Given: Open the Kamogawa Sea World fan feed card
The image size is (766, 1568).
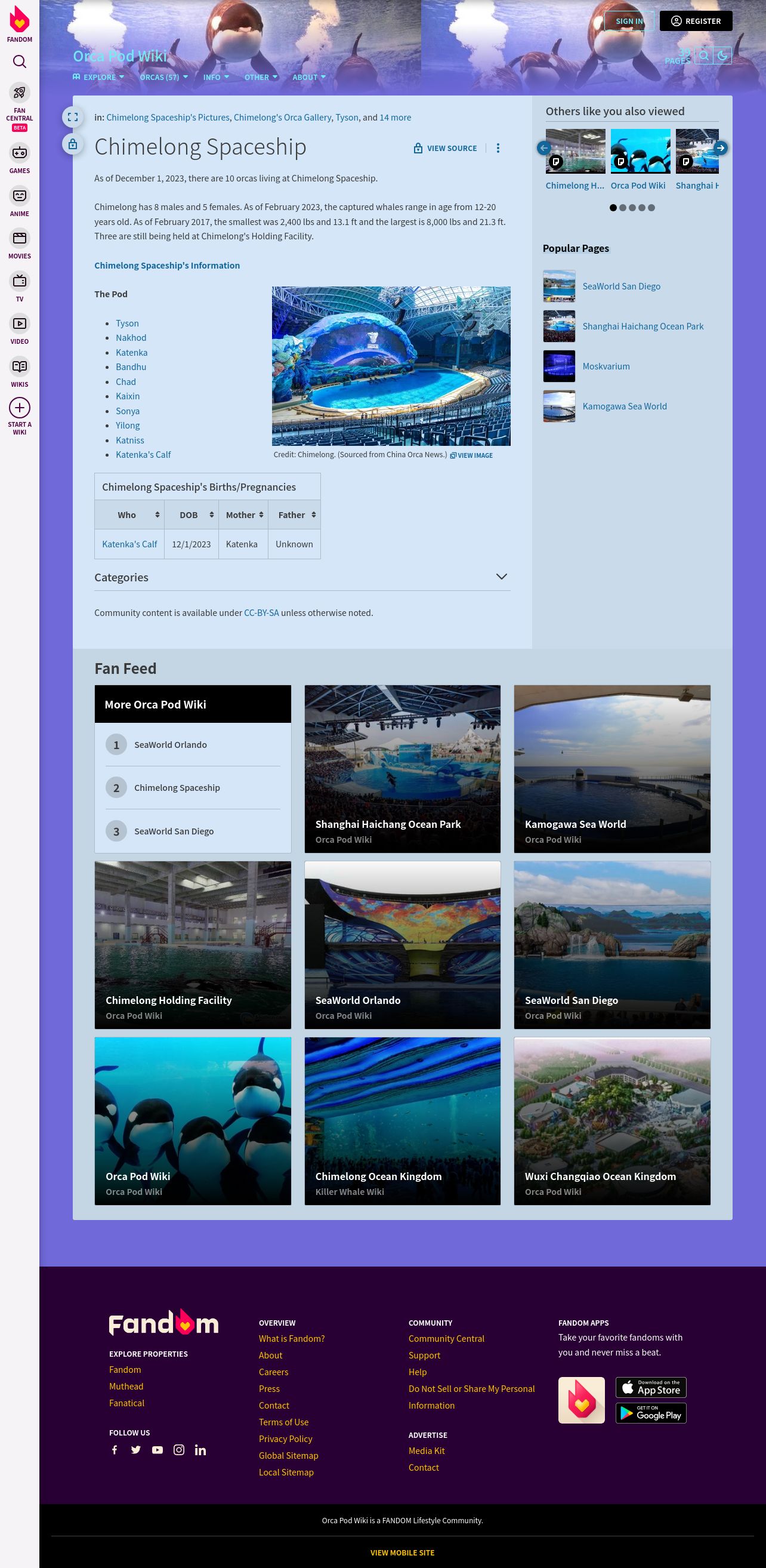Looking at the screenshot, I should click(612, 769).
